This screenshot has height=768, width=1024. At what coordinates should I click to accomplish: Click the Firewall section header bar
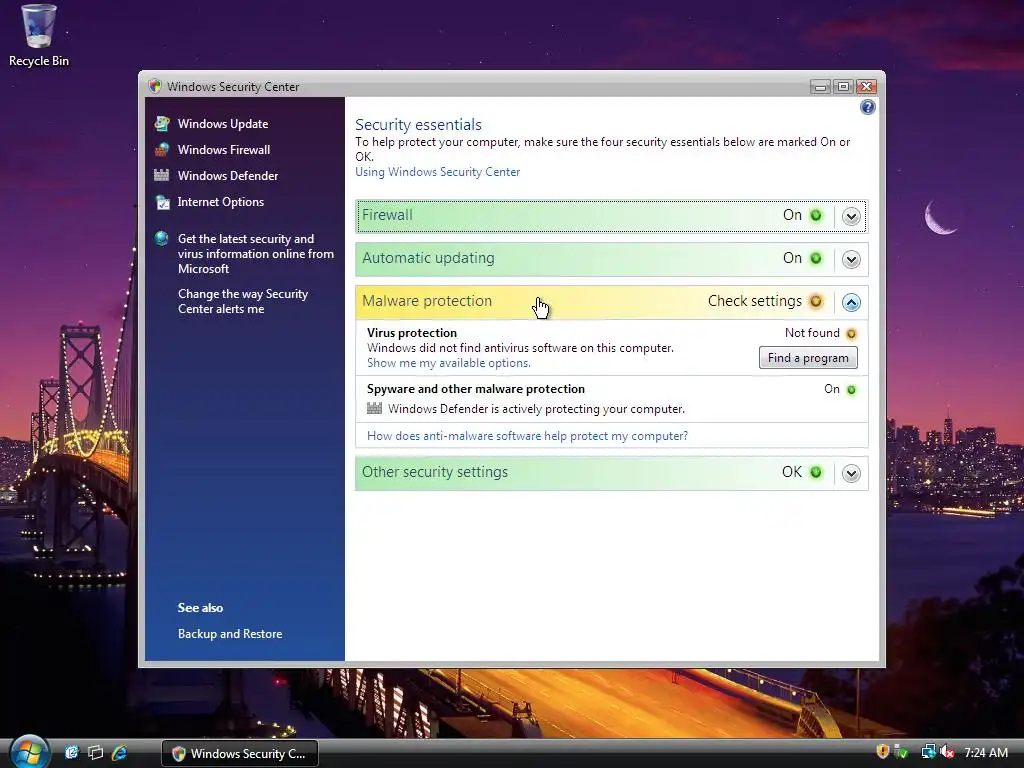click(x=611, y=216)
